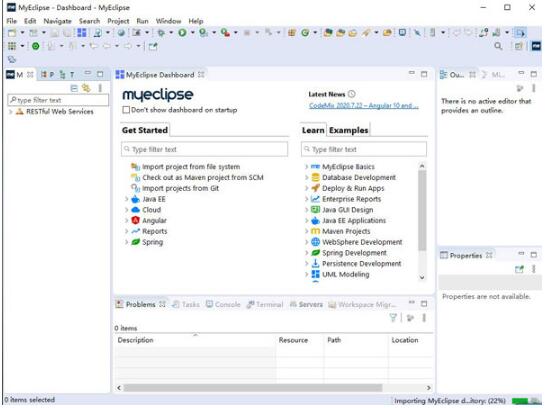The height and width of the screenshot is (408, 557).
Task: Switch to the Examples tab
Action: [348, 130]
